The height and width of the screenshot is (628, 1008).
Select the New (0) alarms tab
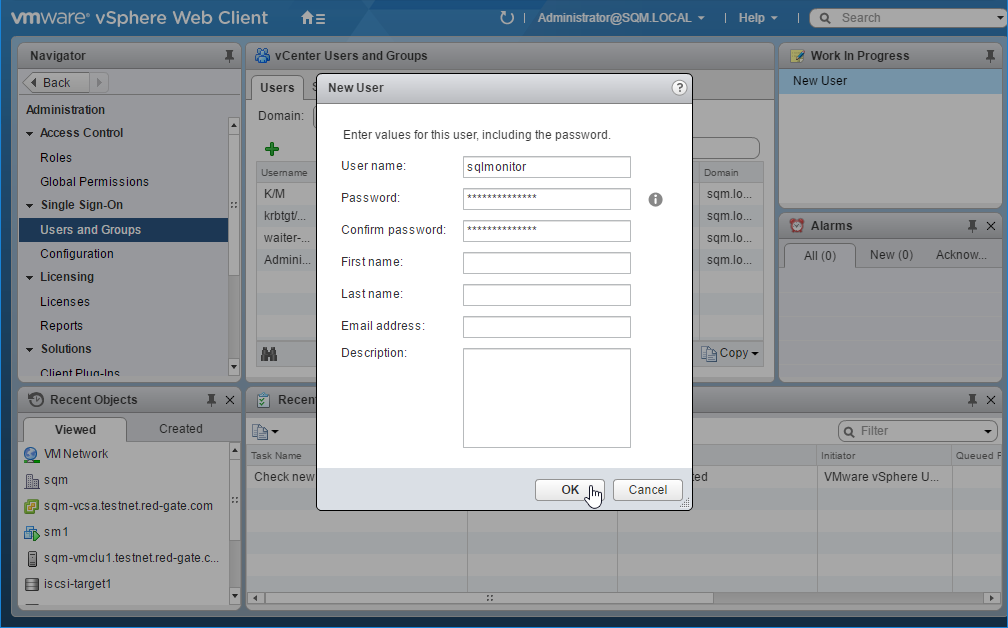(891, 255)
